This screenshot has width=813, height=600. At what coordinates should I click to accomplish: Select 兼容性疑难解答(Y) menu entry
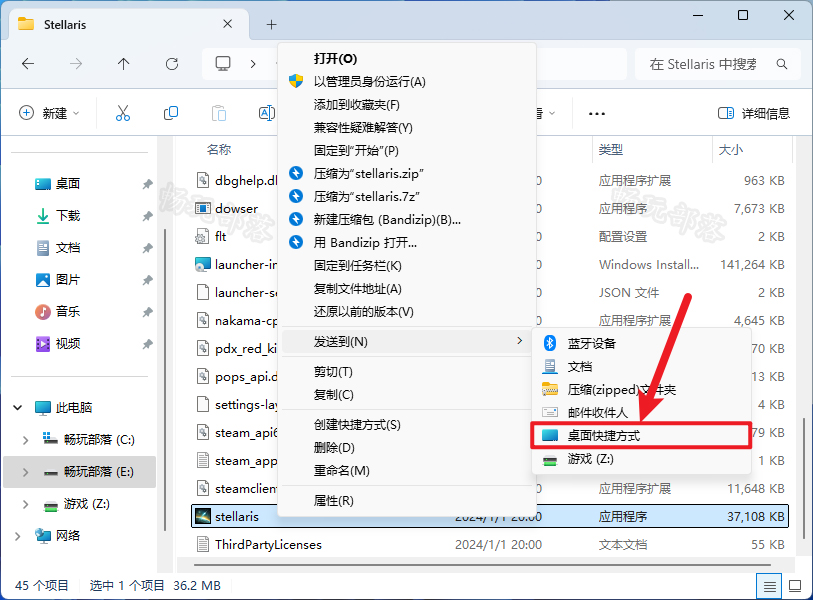(x=406, y=128)
